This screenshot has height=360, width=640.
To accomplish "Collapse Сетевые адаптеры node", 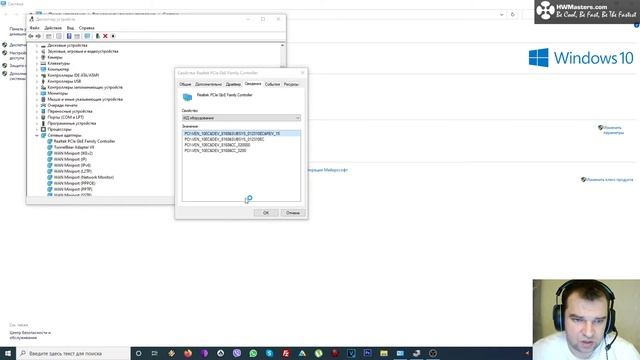I will [x=37, y=136].
